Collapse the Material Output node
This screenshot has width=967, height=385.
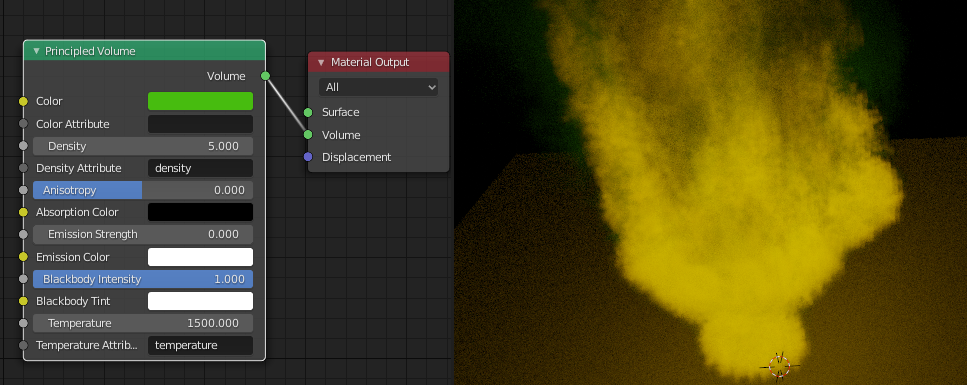click(321, 62)
